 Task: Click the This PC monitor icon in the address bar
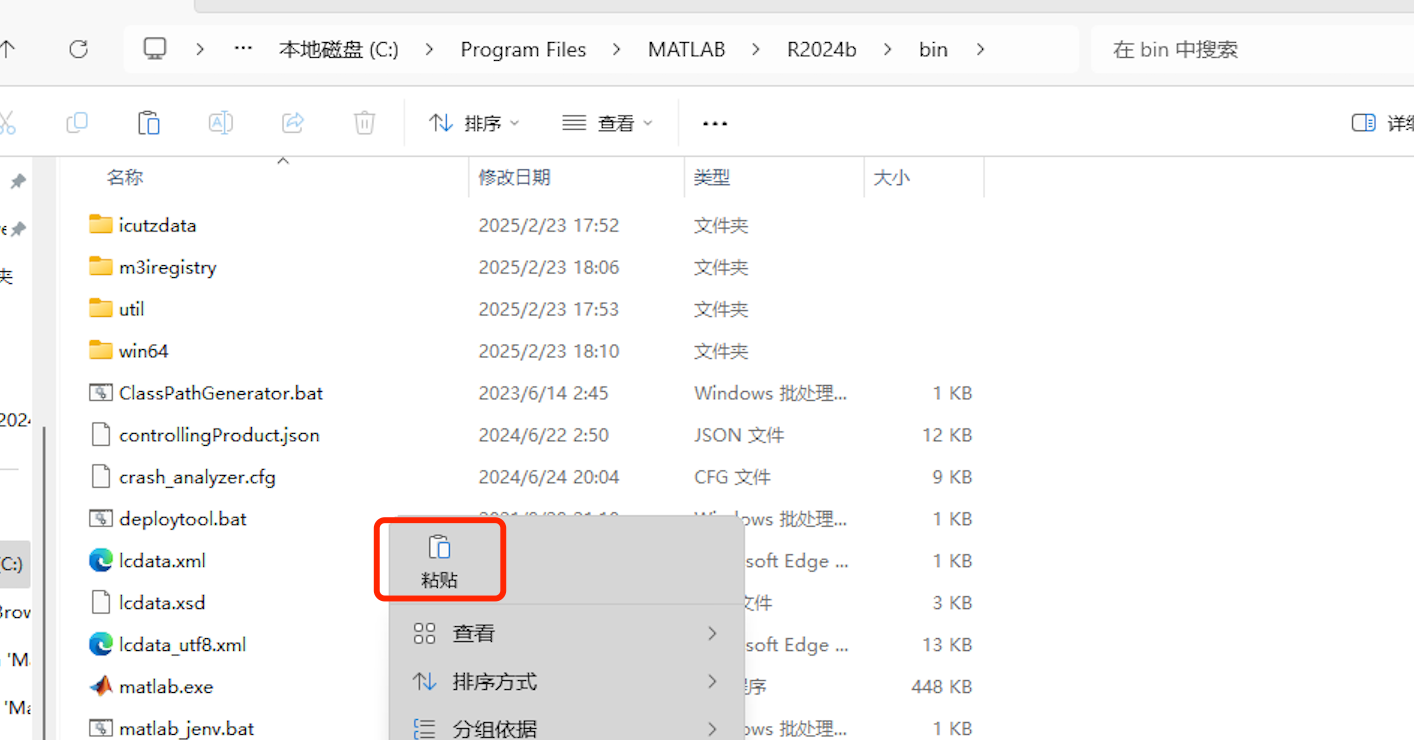155,49
